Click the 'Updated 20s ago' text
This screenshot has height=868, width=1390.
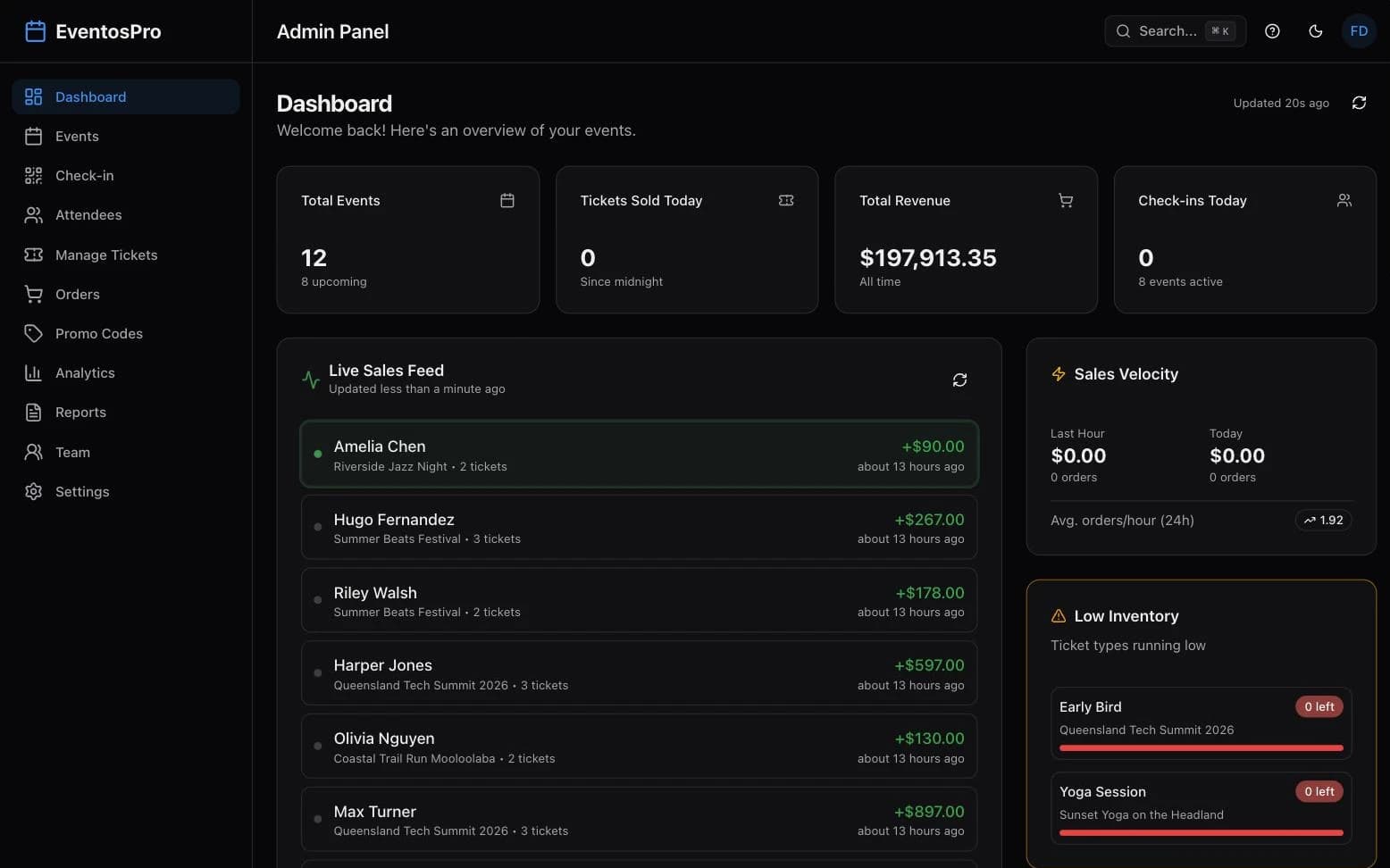click(1281, 103)
